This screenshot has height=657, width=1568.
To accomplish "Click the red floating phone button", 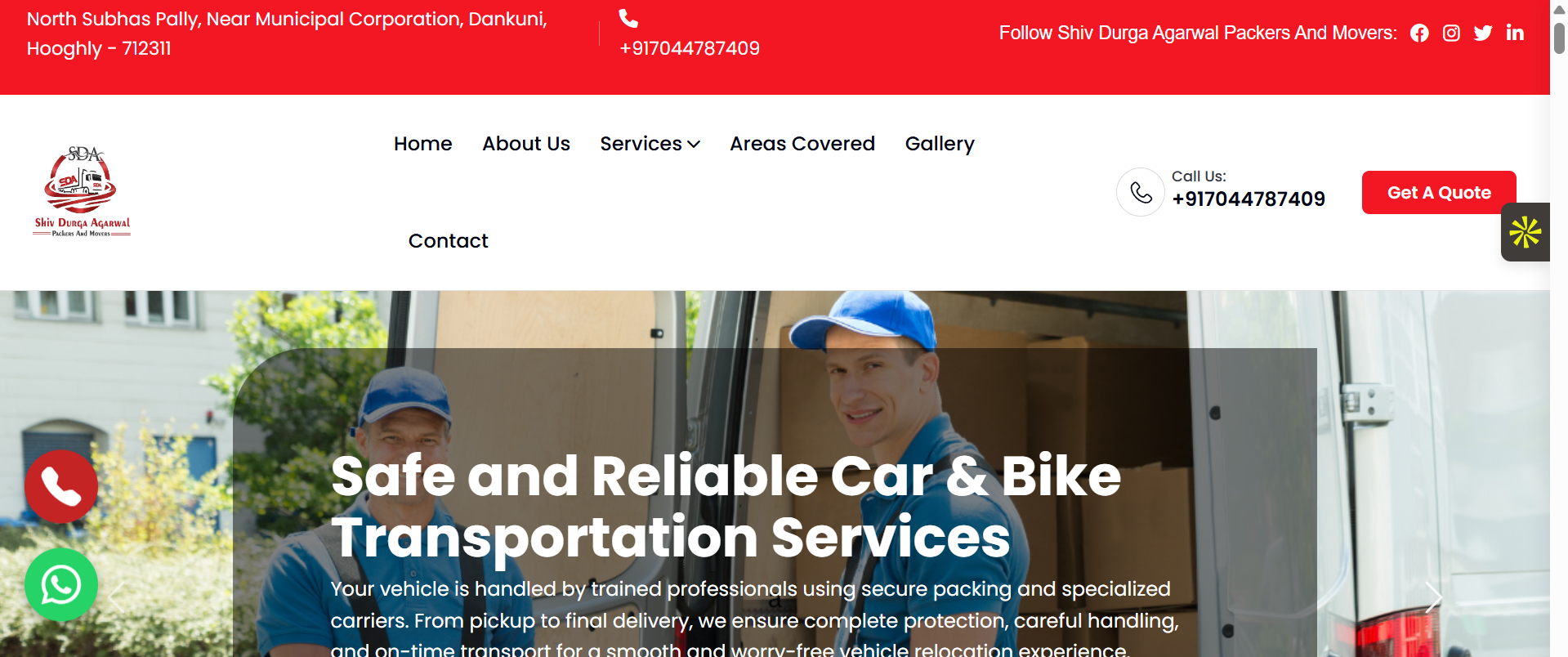I will (60, 486).
